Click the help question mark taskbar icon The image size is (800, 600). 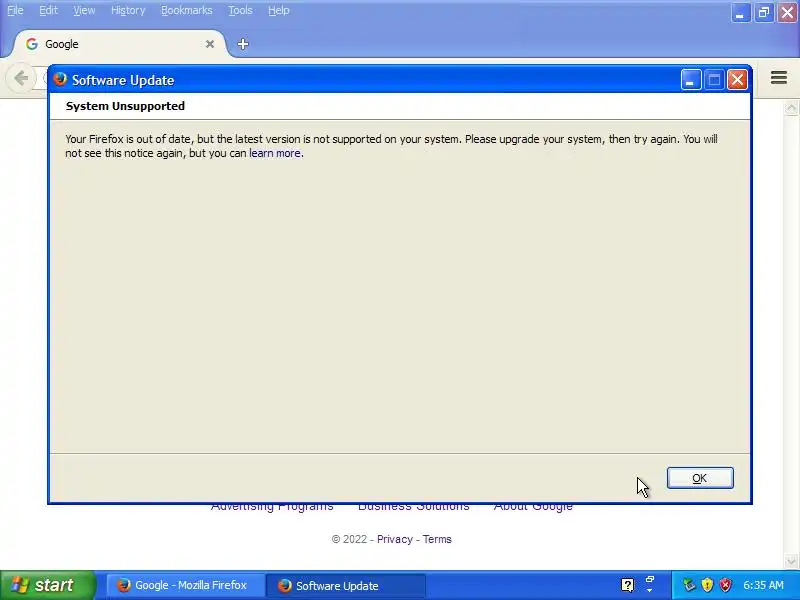pyautogui.click(x=628, y=585)
